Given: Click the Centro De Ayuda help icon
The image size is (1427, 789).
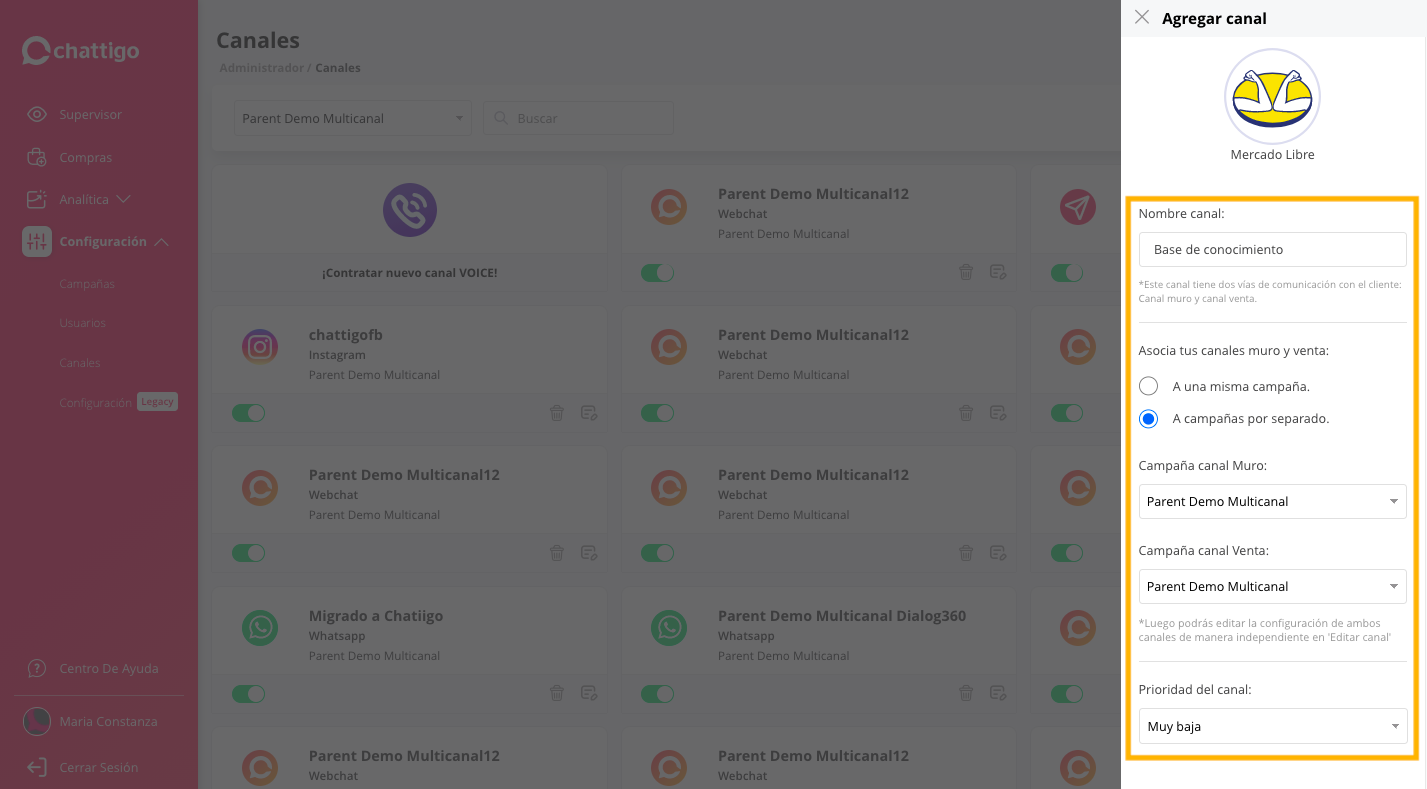Looking at the screenshot, I should [x=37, y=668].
